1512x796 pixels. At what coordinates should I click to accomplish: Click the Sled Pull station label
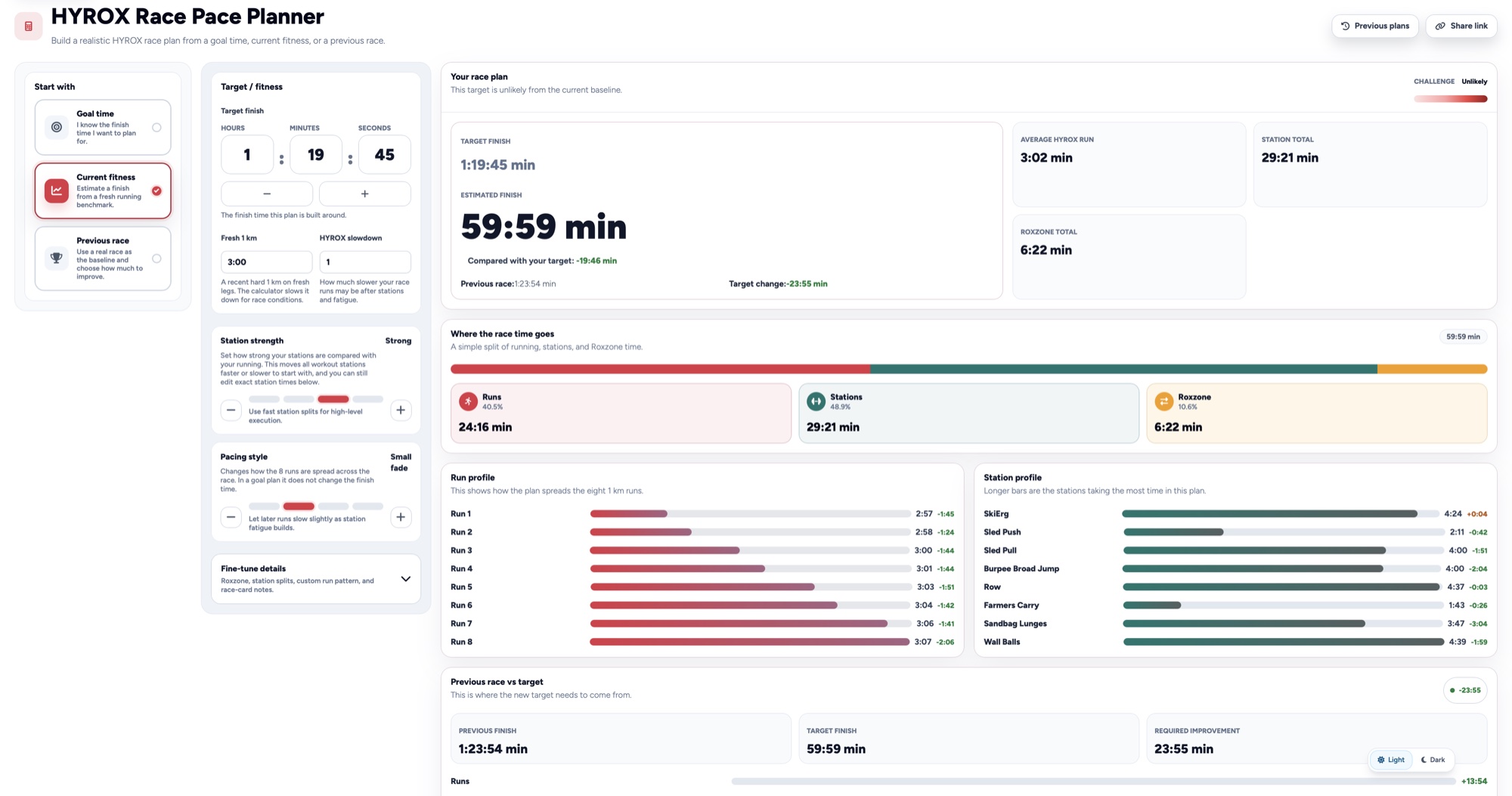[x=1000, y=550]
